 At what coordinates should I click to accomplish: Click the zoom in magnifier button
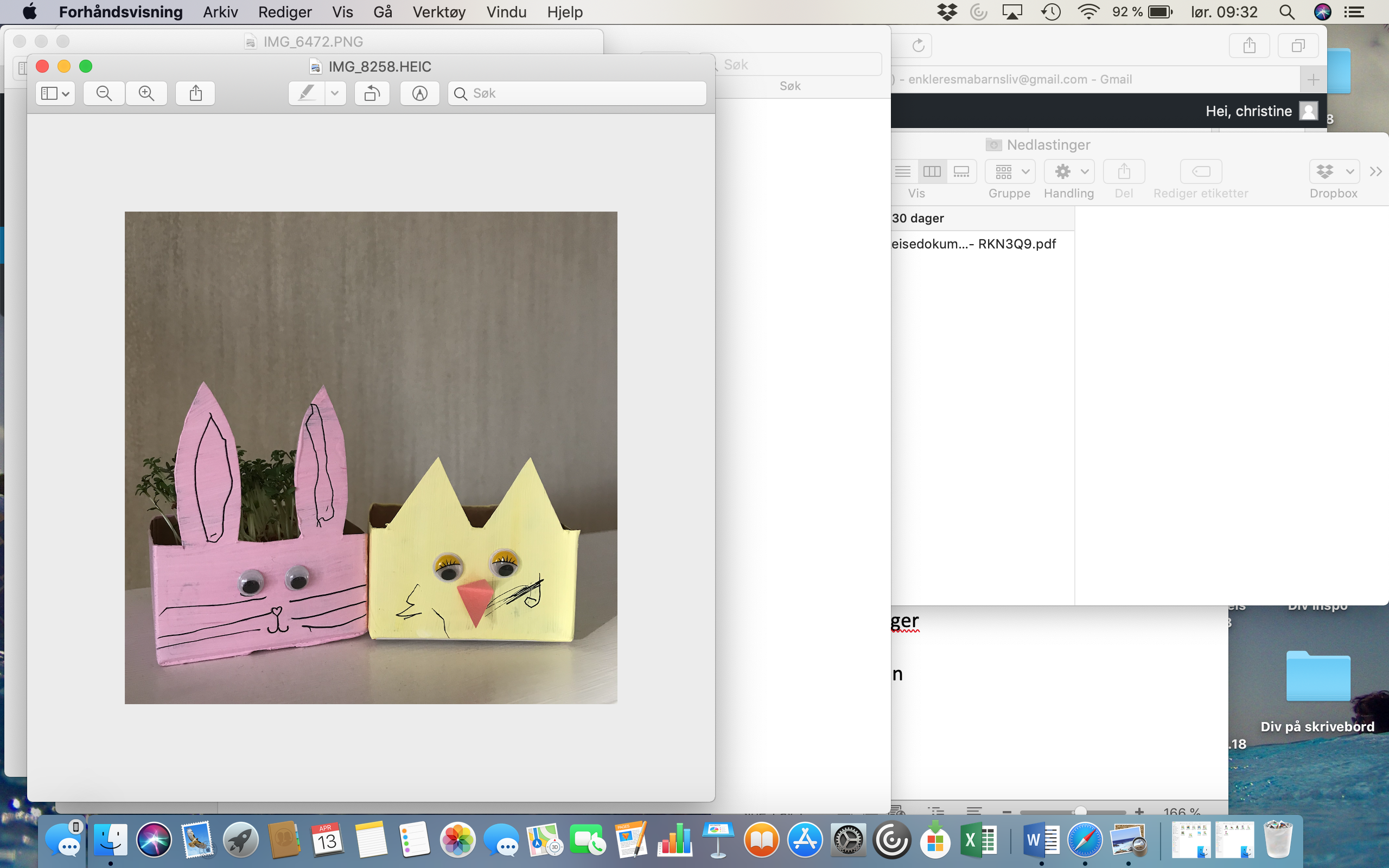point(146,93)
